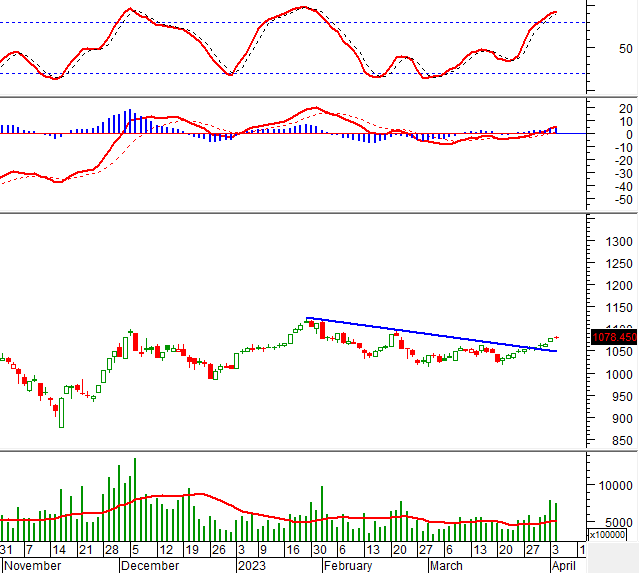Click the March label on time axis
Image resolution: width=639 pixels, height=573 pixels.
pos(446,565)
